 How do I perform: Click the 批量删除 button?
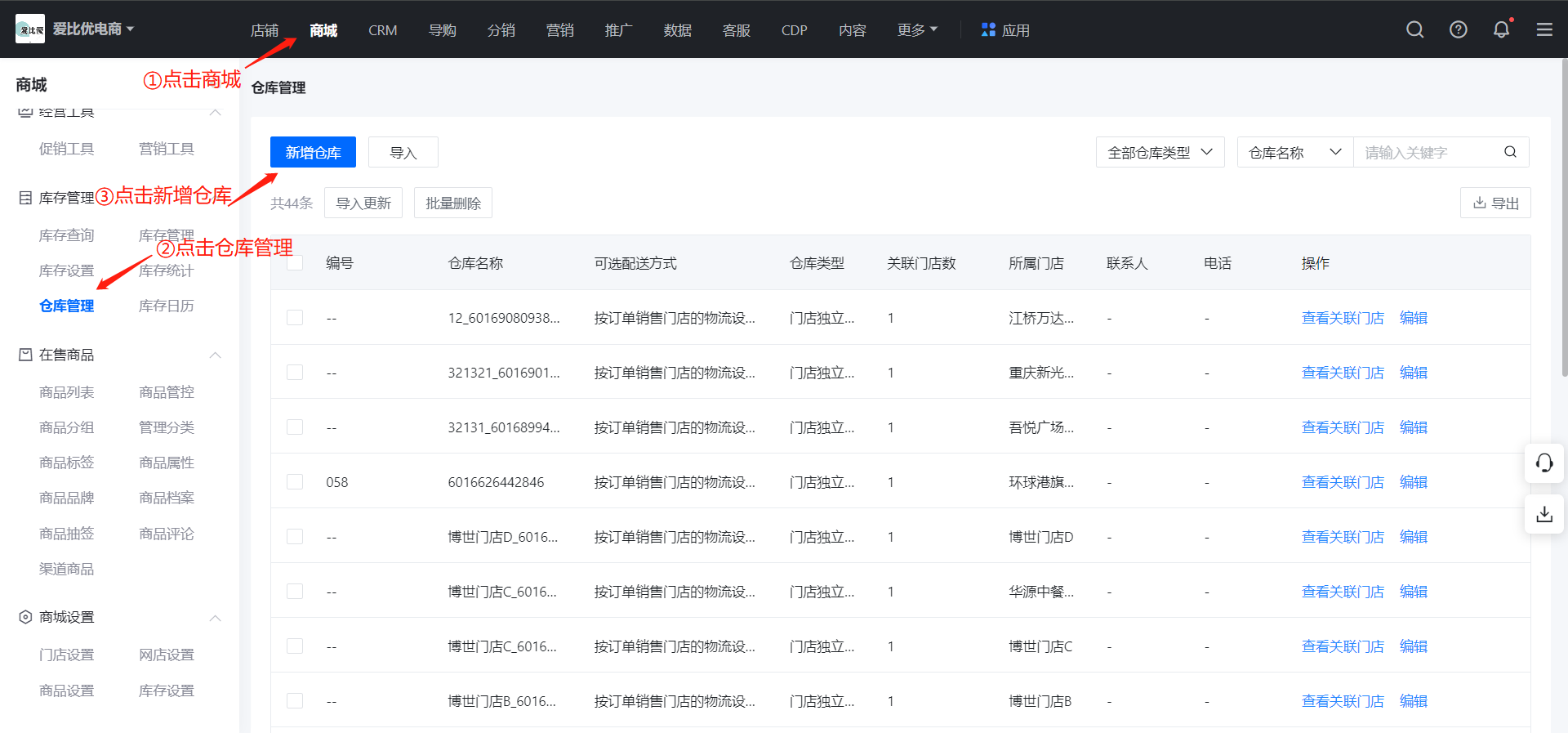tap(453, 203)
